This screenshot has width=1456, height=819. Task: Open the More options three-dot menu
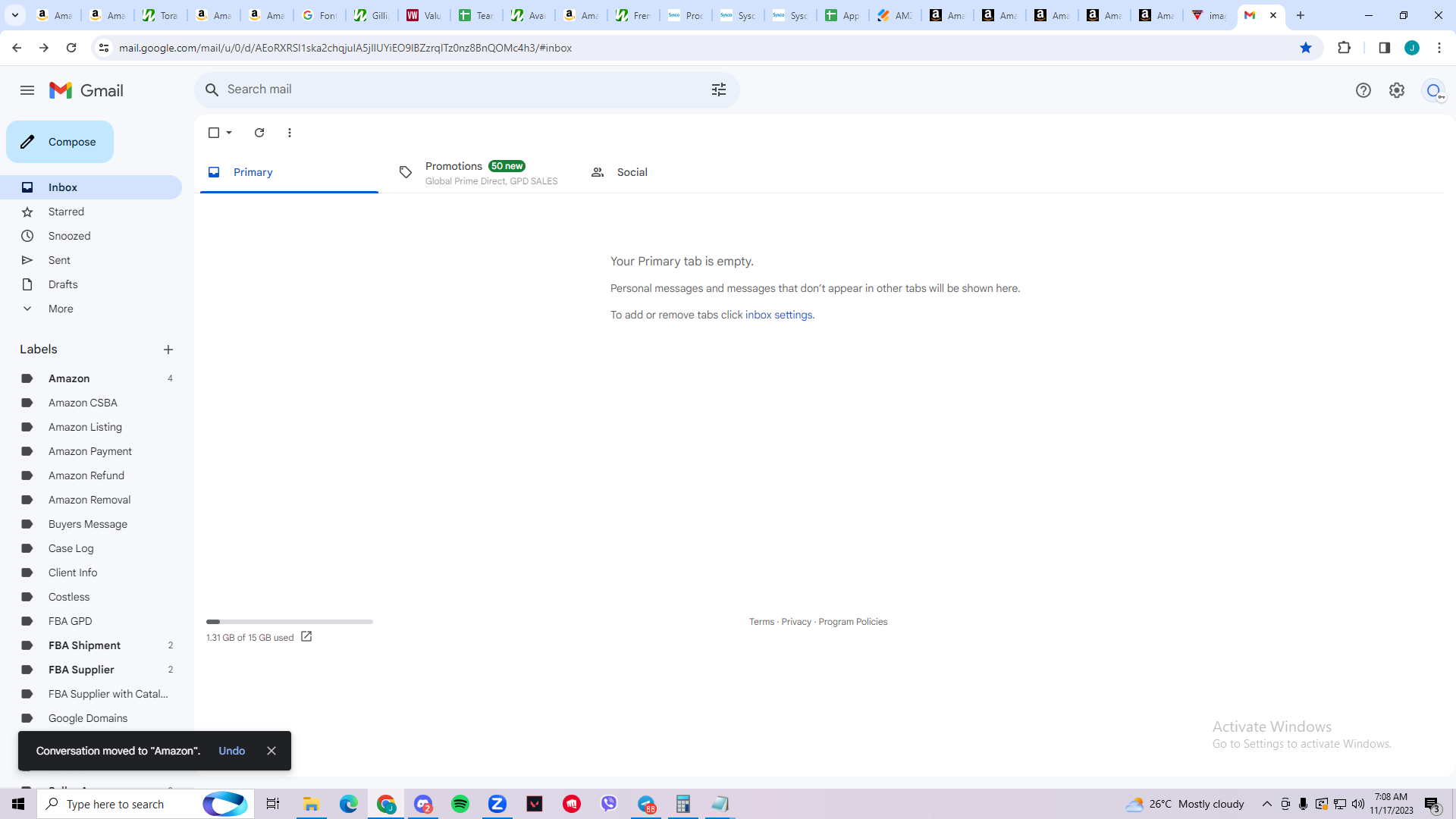click(290, 133)
